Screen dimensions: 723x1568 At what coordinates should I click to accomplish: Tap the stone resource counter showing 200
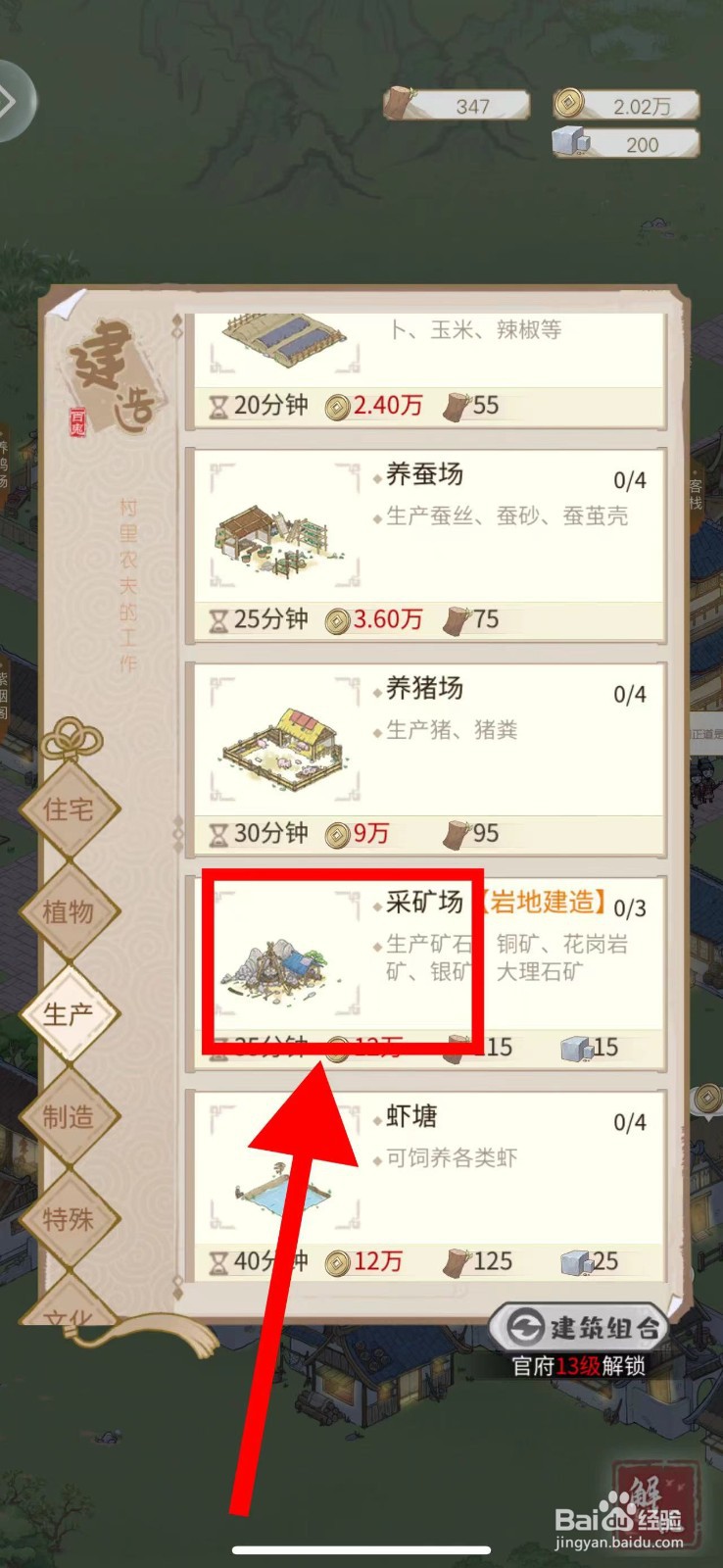pyautogui.click(x=626, y=143)
